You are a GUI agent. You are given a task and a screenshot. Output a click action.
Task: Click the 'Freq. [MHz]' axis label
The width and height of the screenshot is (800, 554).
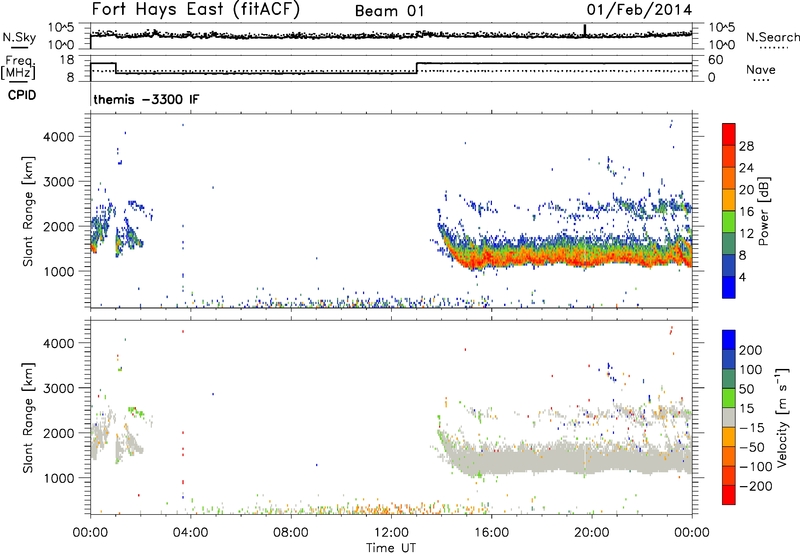(18, 68)
